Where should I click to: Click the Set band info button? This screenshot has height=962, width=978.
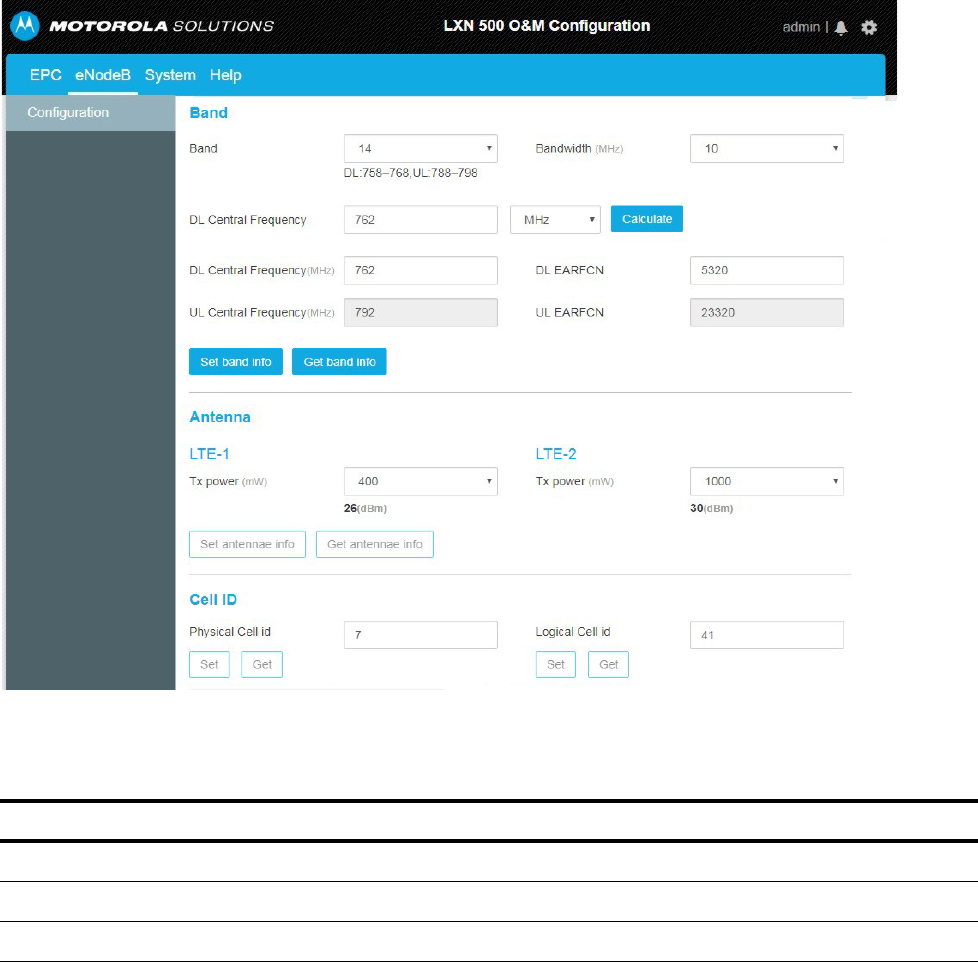pos(236,362)
